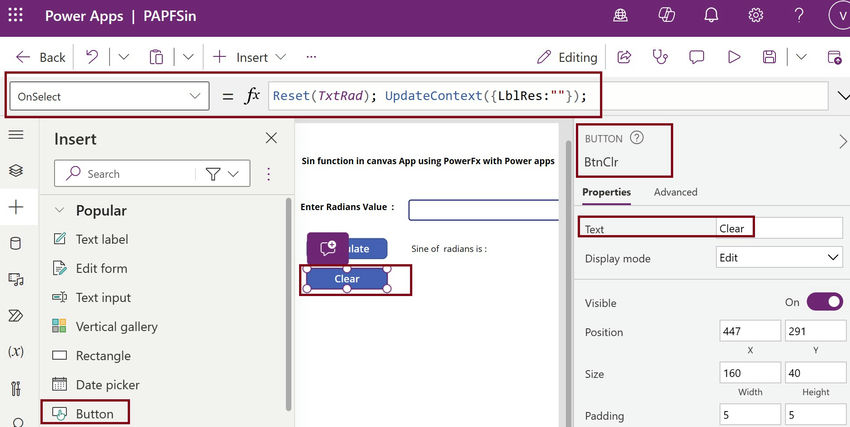Click the undo icon

92,56
